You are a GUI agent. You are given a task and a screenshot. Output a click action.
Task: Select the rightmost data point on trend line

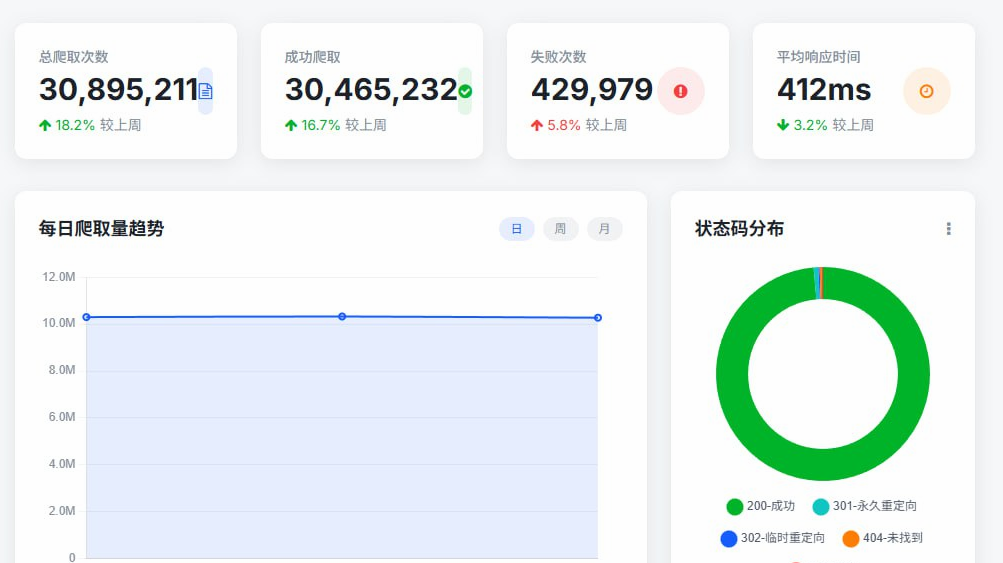click(597, 318)
